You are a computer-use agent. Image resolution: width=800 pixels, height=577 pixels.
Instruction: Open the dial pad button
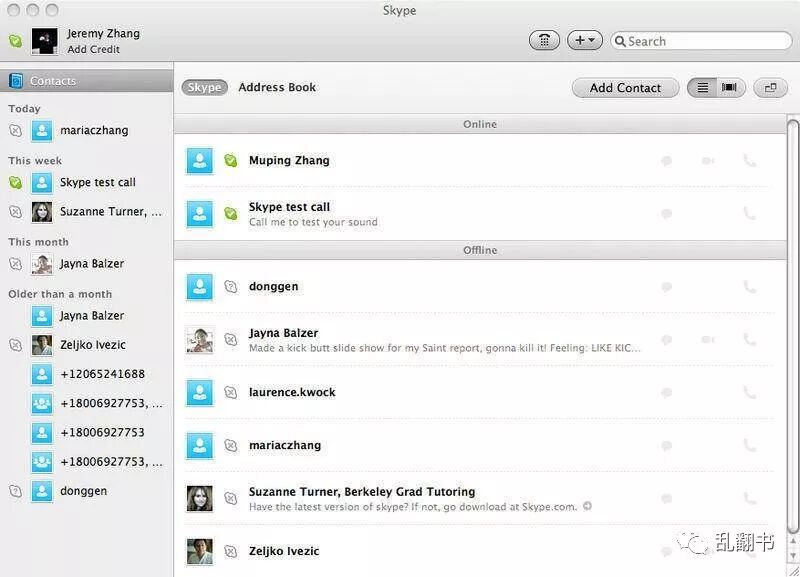point(544,40)
